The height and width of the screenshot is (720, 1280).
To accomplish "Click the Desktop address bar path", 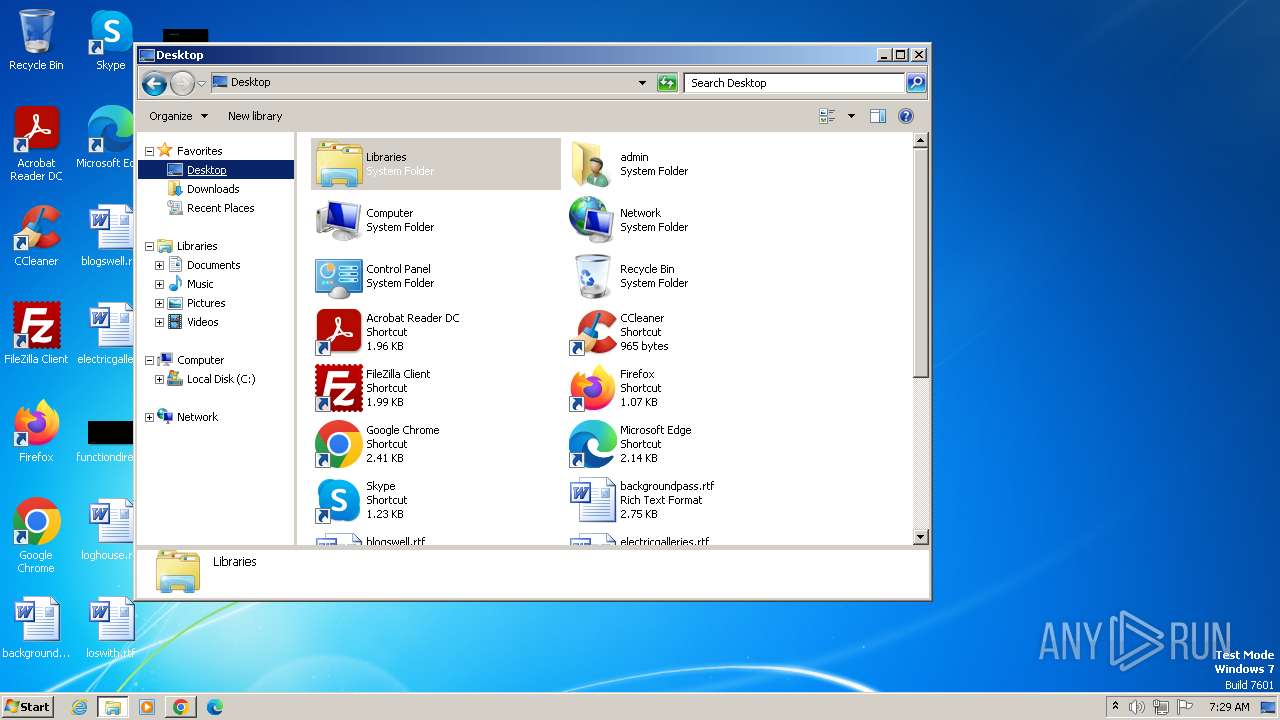I will pyautogui.click(x=250, y=83).
